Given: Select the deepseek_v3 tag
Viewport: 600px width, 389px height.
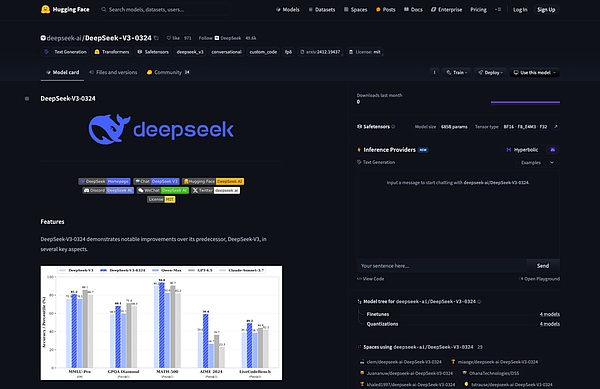Looking at the screenshot, I should [x=190, y=52].
